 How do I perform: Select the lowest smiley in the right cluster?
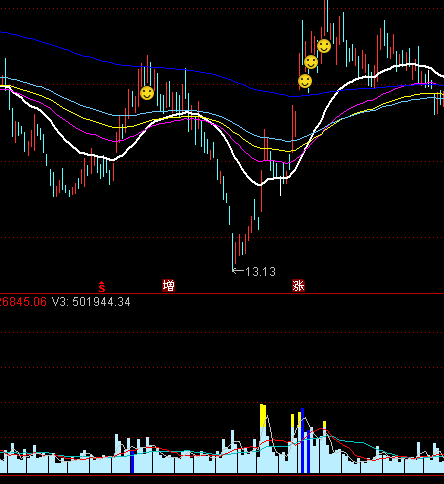305,81
